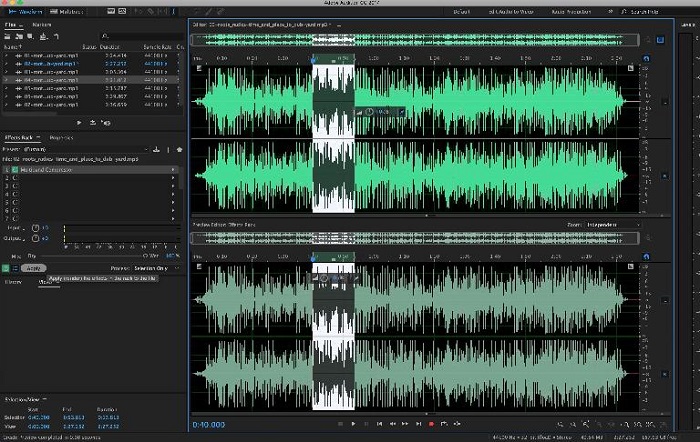
Task: Save effects preset icon in Effects Rack
Action: pyautogui.click(x=157, y=149)
